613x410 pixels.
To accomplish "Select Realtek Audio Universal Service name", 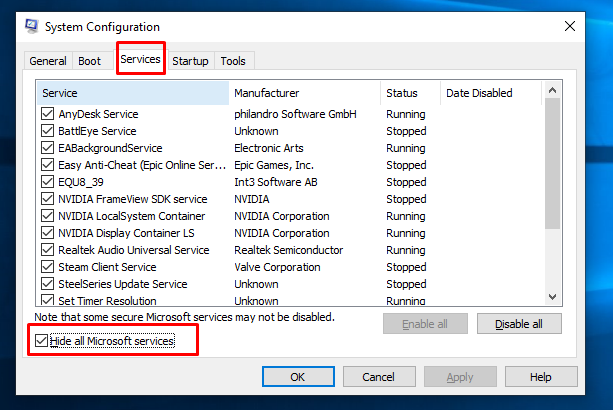I will pos(134,250).
